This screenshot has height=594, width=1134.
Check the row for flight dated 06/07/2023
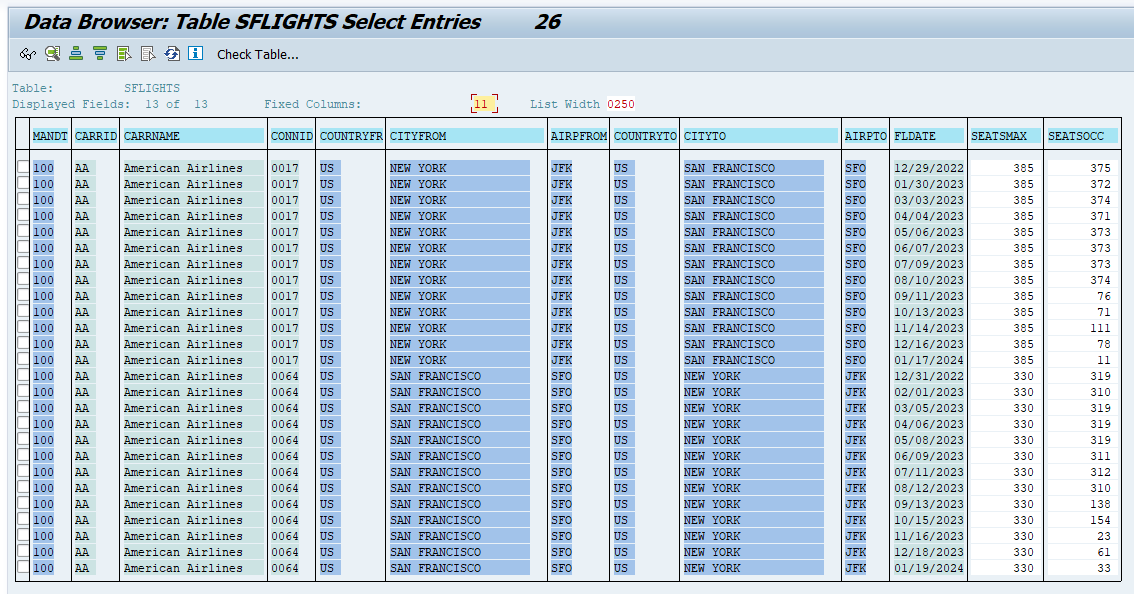[23, 247]
